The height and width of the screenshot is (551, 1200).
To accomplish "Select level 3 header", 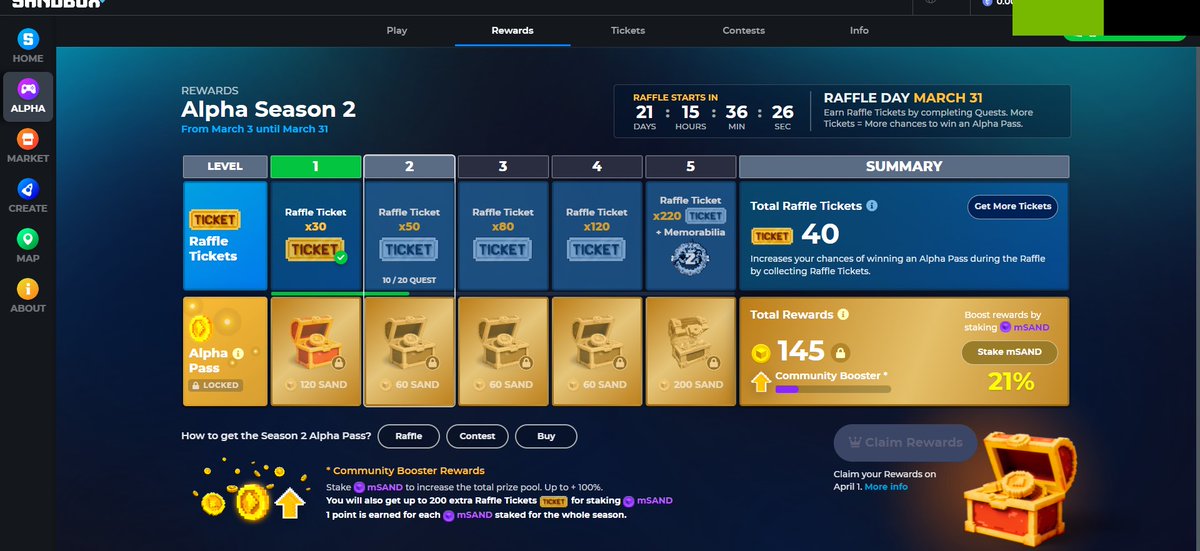I will tap(503, 167).
